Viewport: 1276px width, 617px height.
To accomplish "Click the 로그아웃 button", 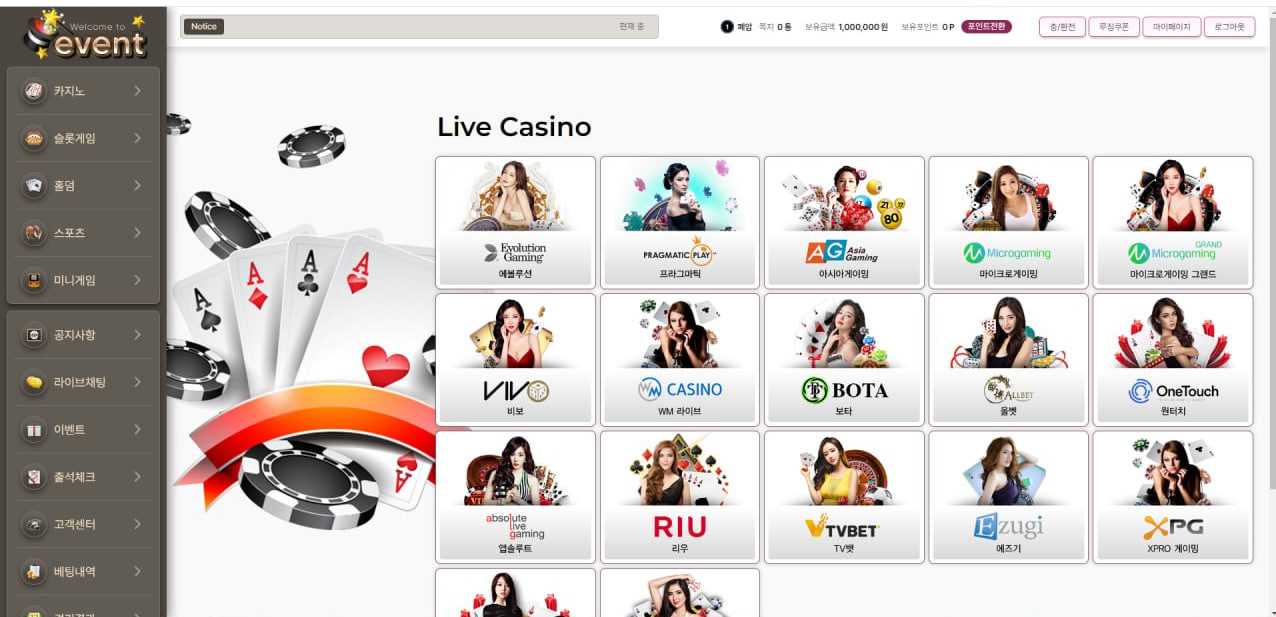I will tap(1230, 27).
